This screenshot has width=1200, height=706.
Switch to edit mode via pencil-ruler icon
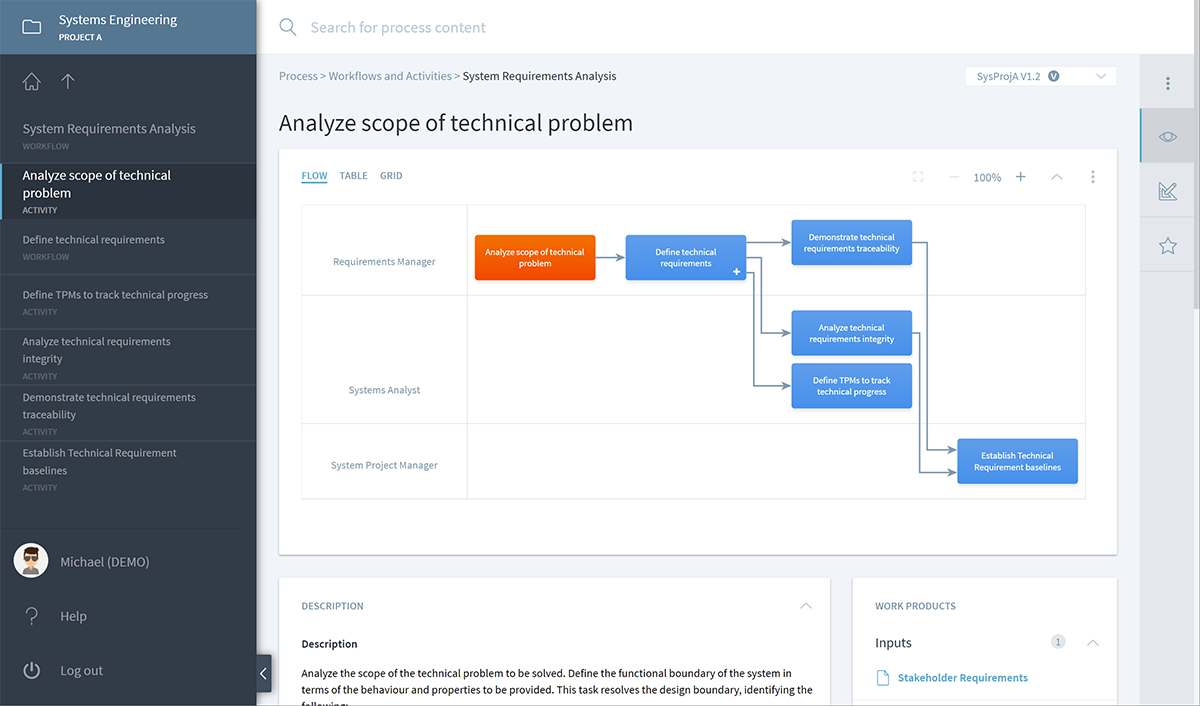[1167, 189]
